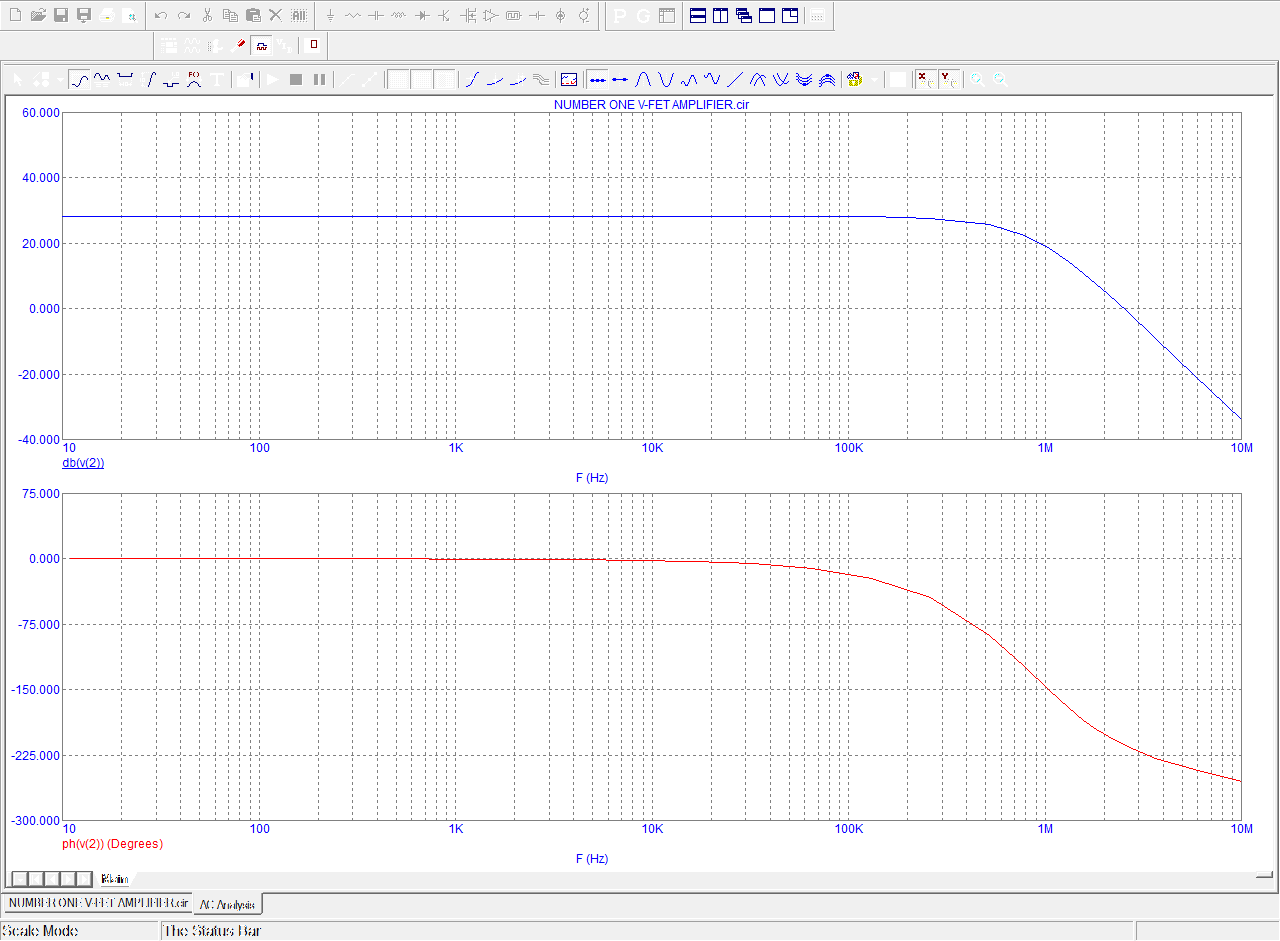The width and height of the screenshot is (1280, 941).
Task: Click the color palette properties icon
Action: [855, 79]
